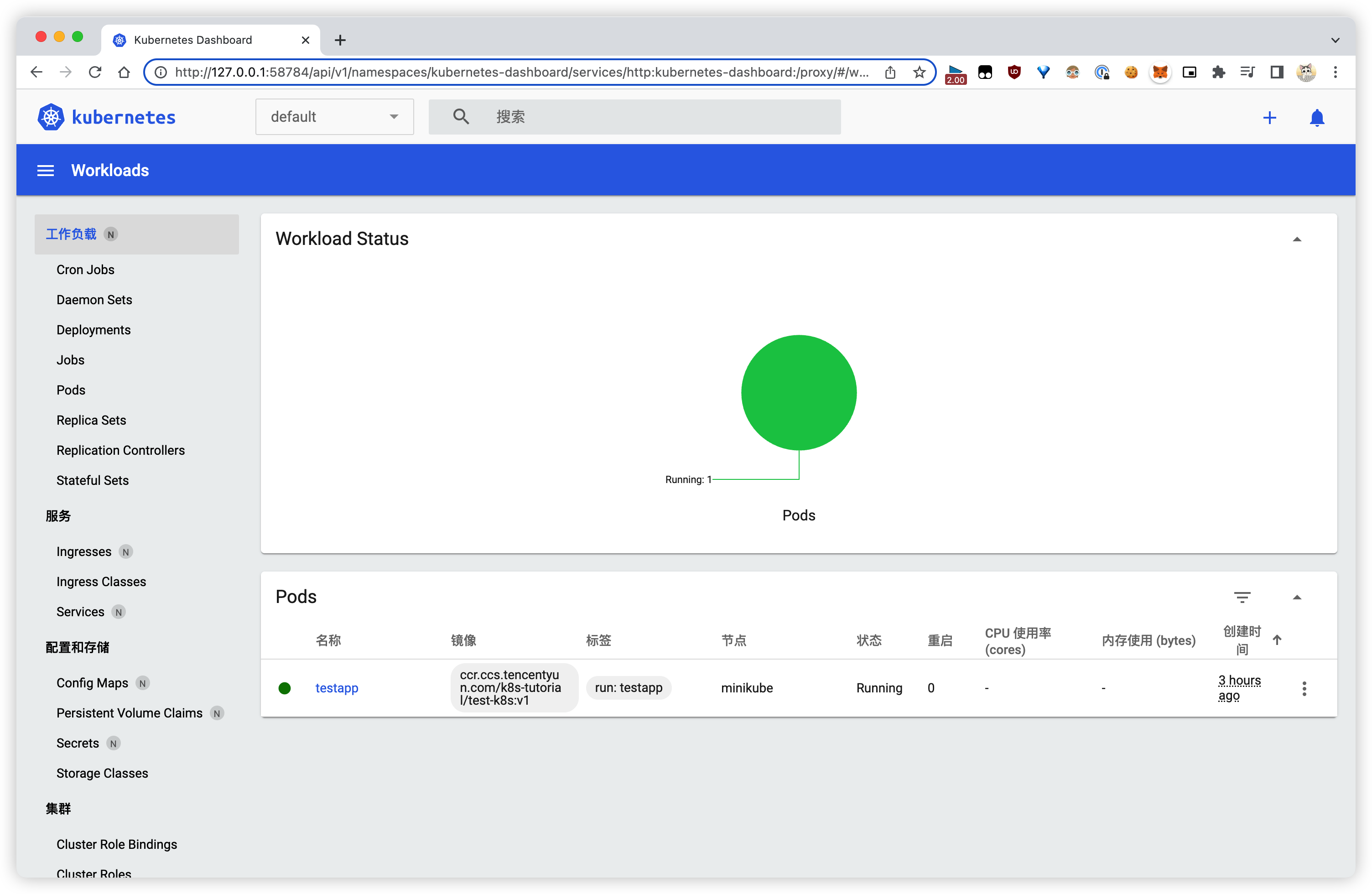Open the testapp pod link
The image size is (1372, 894).
[x=337, y=688]
